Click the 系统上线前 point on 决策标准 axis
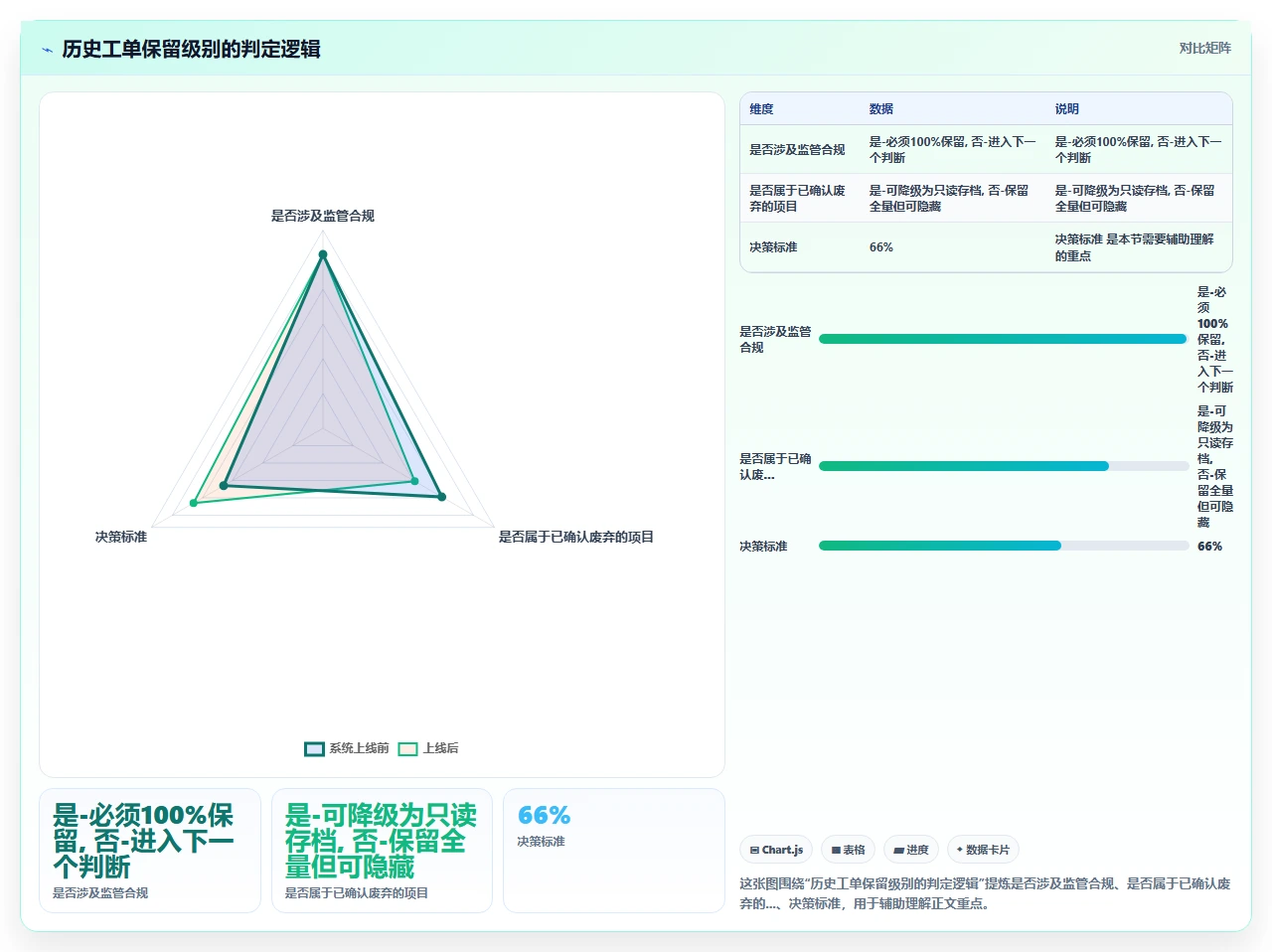Image resolution: width=1272 pixels, height=952 pixels. (x=225, y=485)
